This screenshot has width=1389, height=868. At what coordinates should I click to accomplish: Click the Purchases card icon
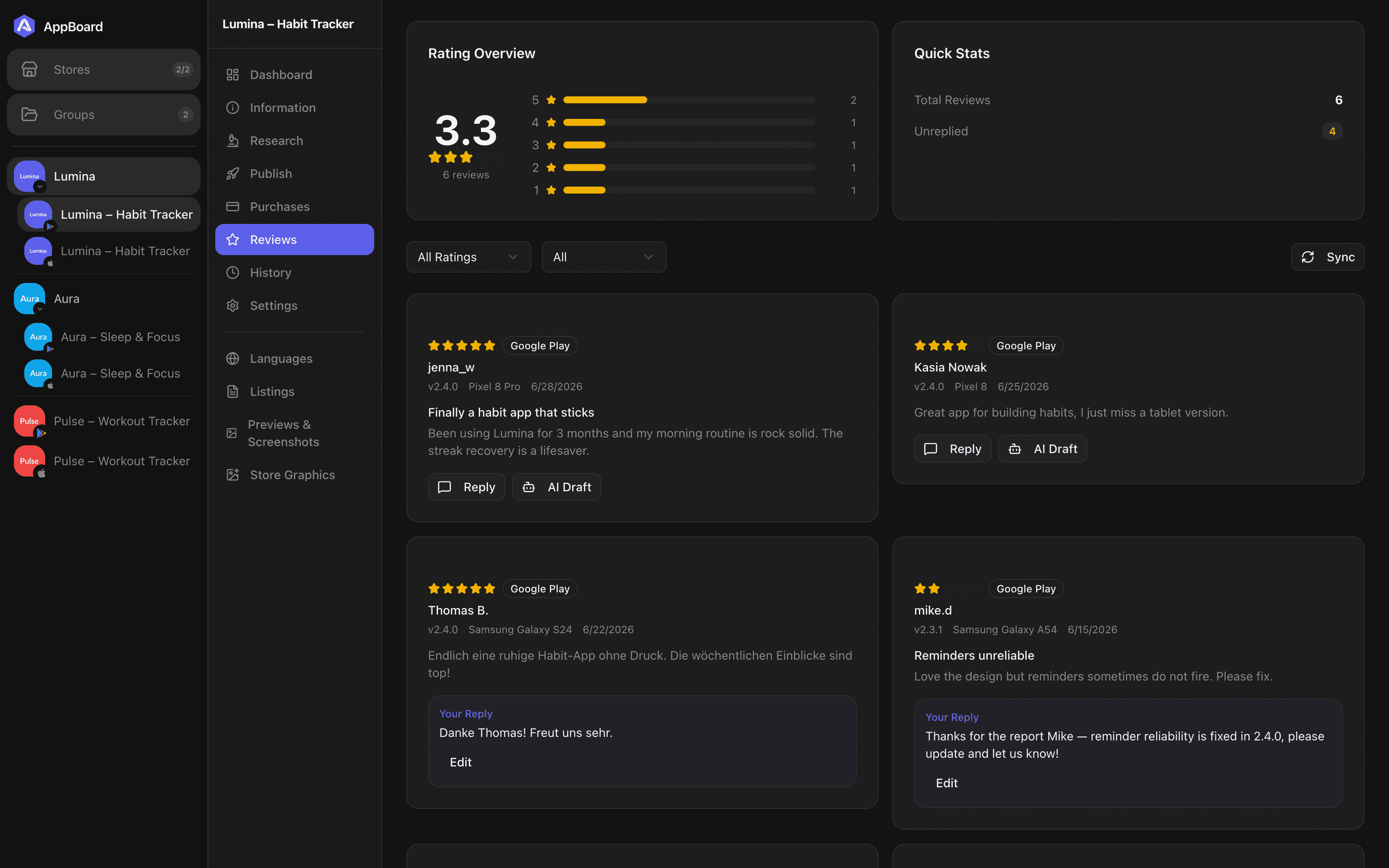[x=233, y=207]
